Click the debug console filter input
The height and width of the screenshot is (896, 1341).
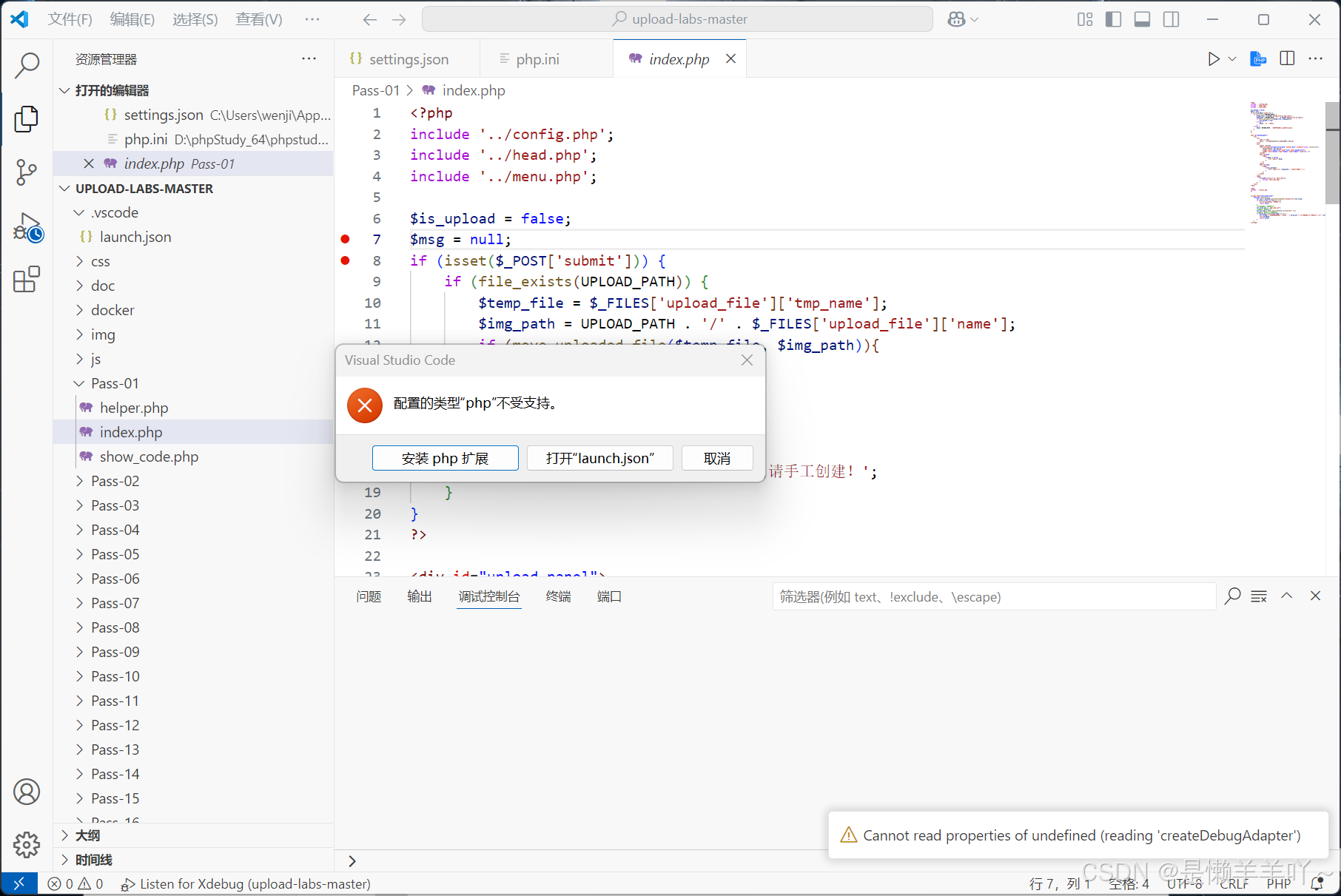pos(994,596)
